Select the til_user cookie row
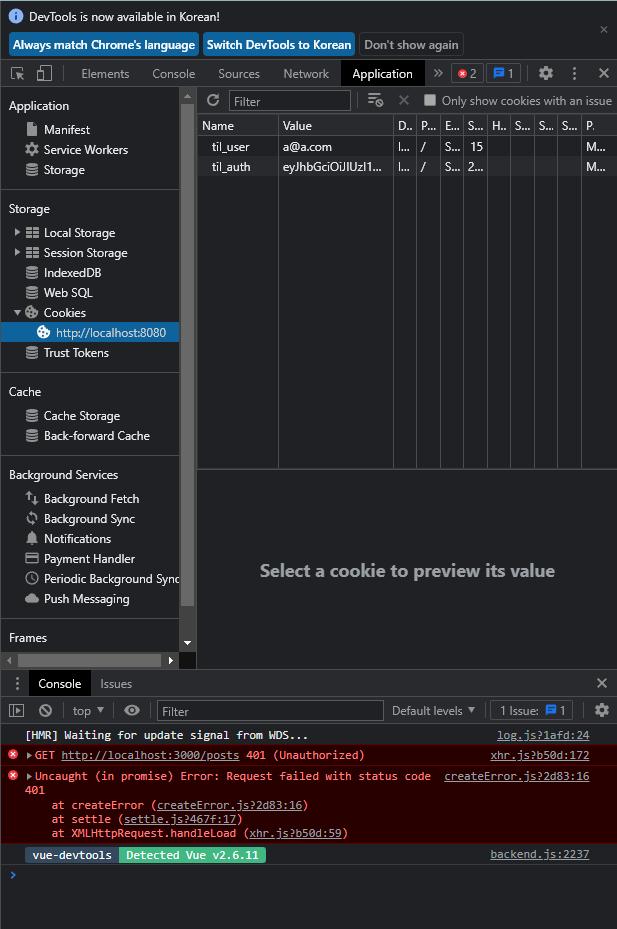Viewport: 617px width, 929px height. point(407,146)
